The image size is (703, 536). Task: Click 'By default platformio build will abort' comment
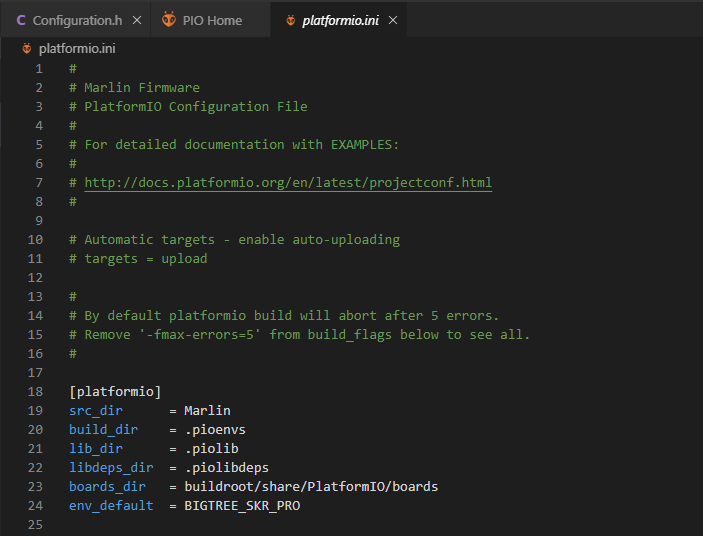(x=291, y=316)
